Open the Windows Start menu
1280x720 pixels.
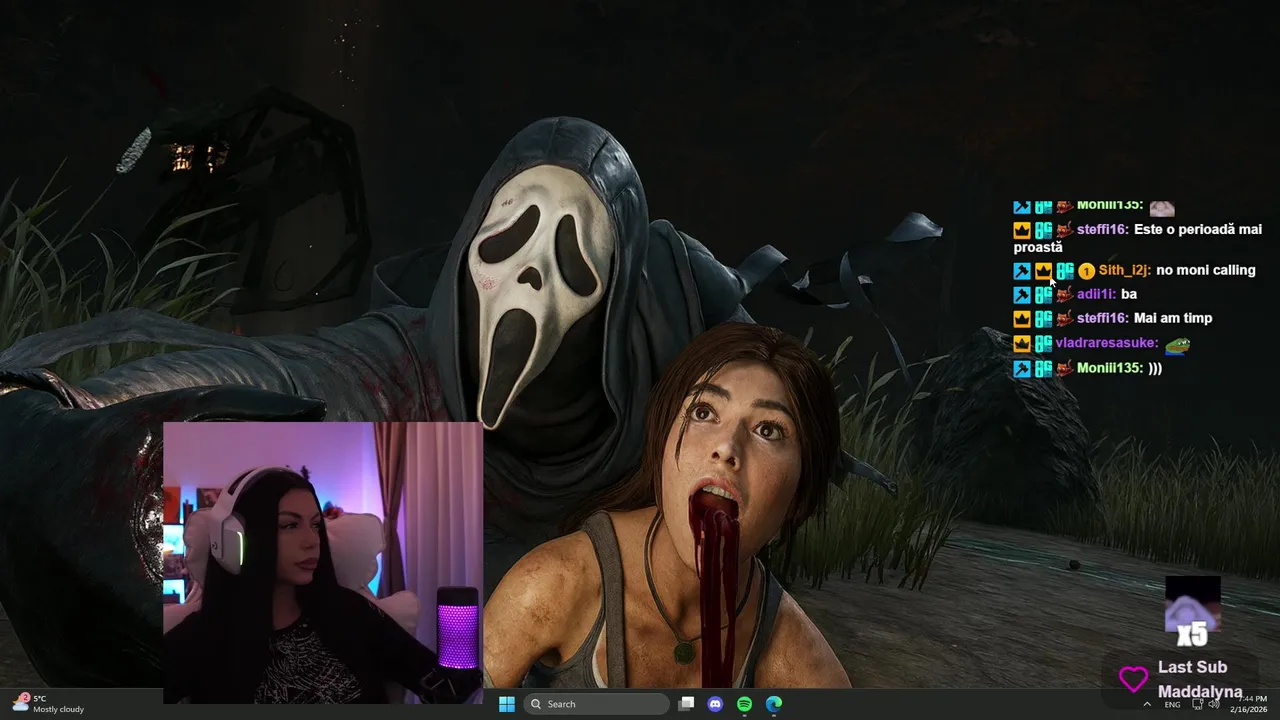point(507,704)
